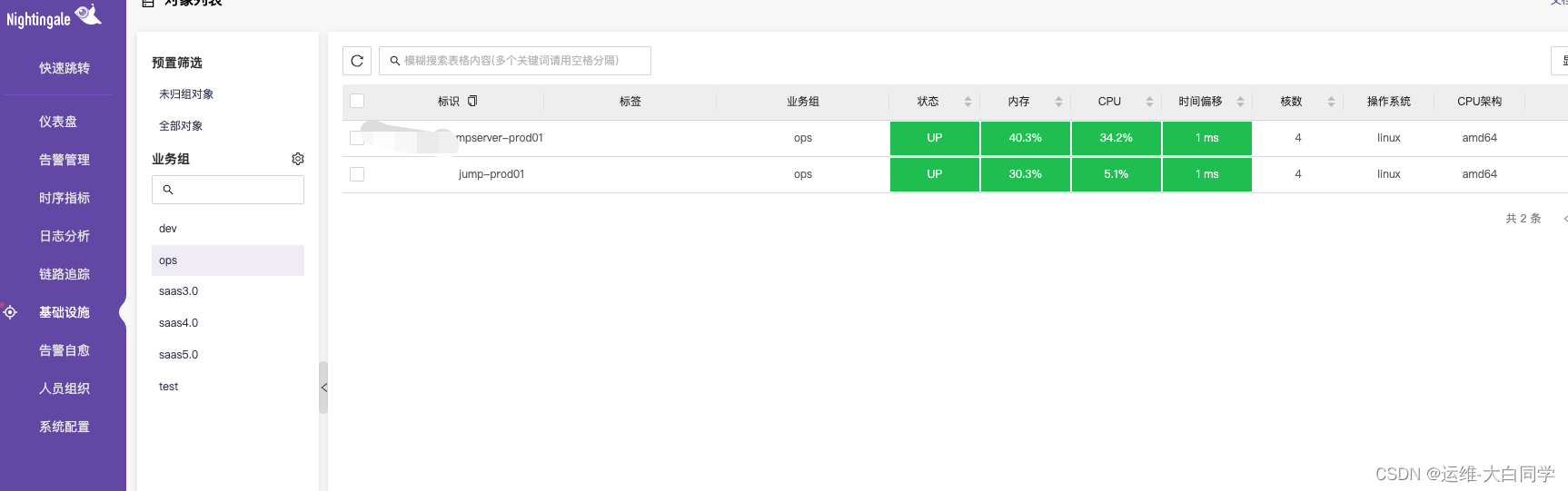Select the jump-prod01 row checkbox
Viewport: 1568px width, 491px height.
coord(357,174)
